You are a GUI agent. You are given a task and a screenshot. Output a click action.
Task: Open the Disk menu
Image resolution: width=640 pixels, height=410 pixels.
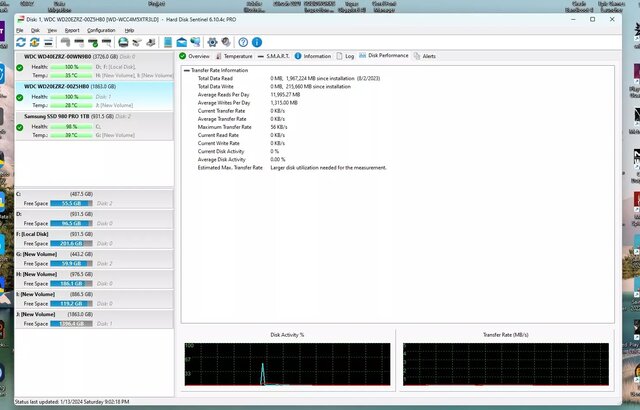pyautogui.click(x=35, y=30)
